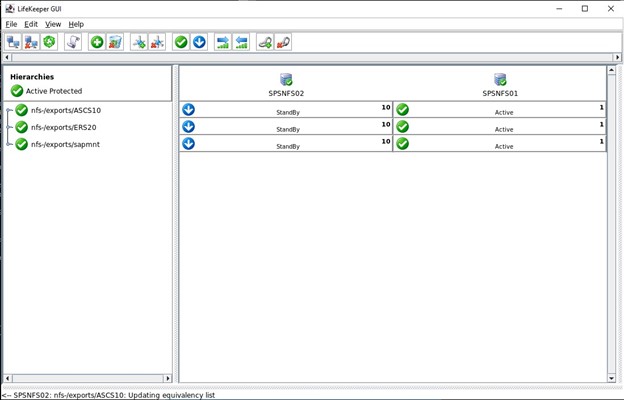Click SPSNFS02 server name label

point(286,94)
